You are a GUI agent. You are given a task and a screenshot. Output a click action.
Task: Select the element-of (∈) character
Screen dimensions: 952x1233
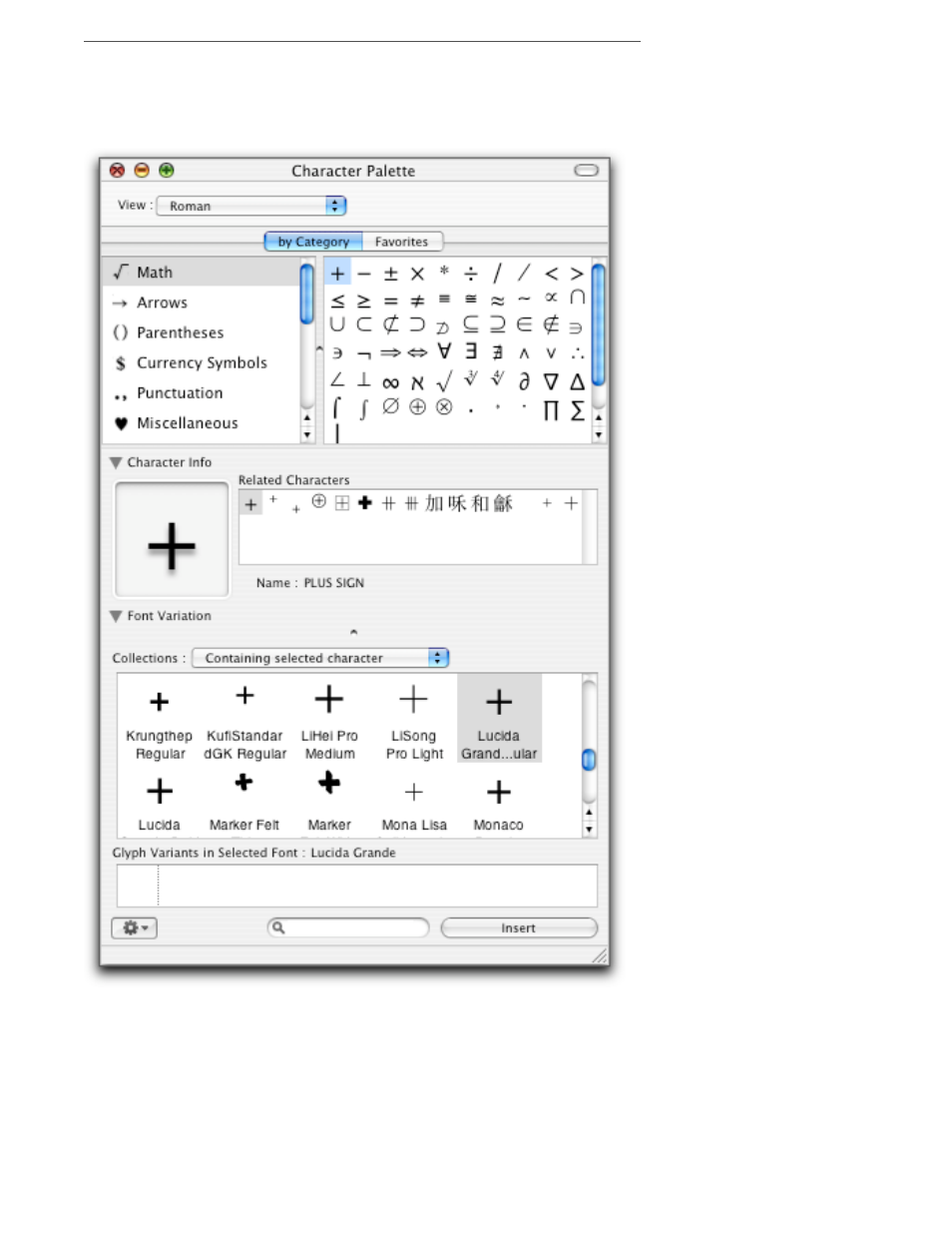[524, 324]
